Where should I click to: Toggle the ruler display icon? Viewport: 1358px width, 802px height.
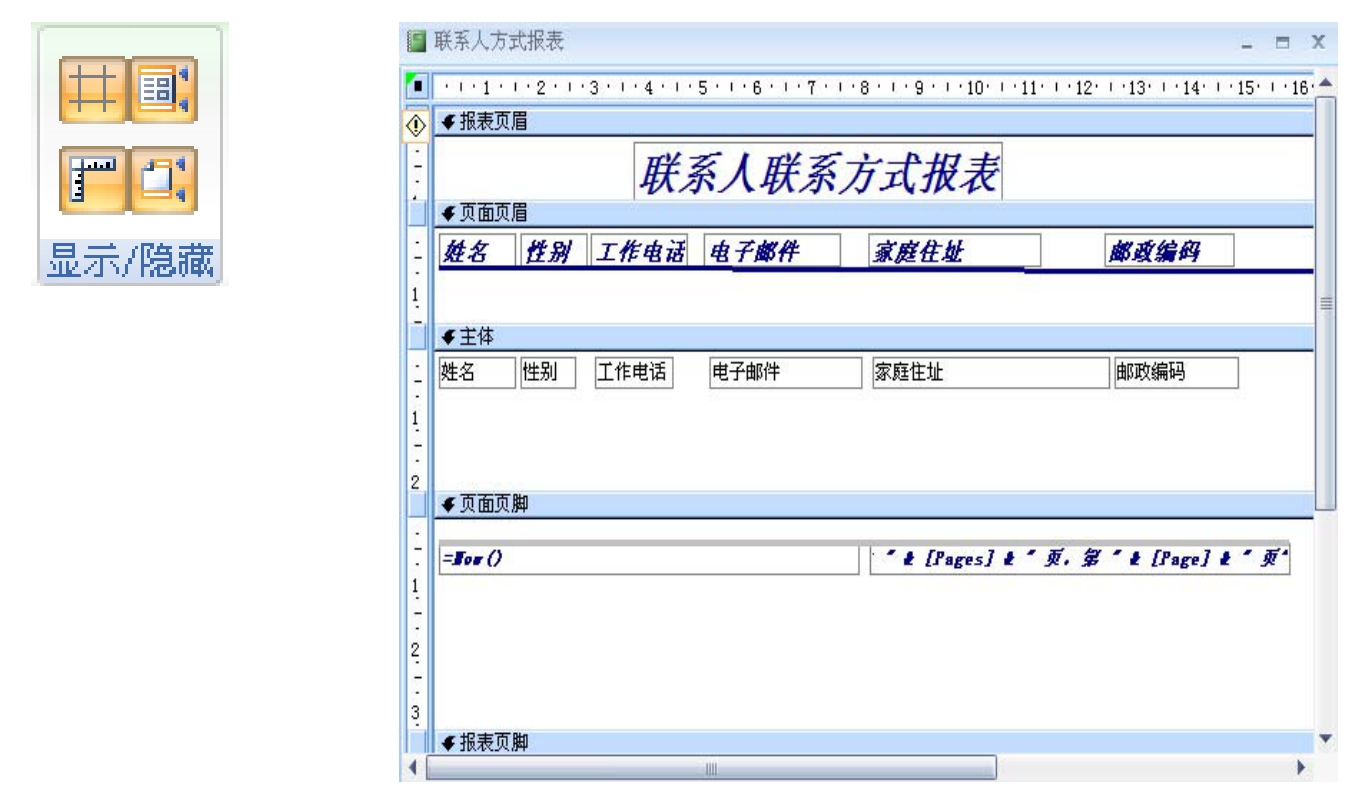coord(92,181)
